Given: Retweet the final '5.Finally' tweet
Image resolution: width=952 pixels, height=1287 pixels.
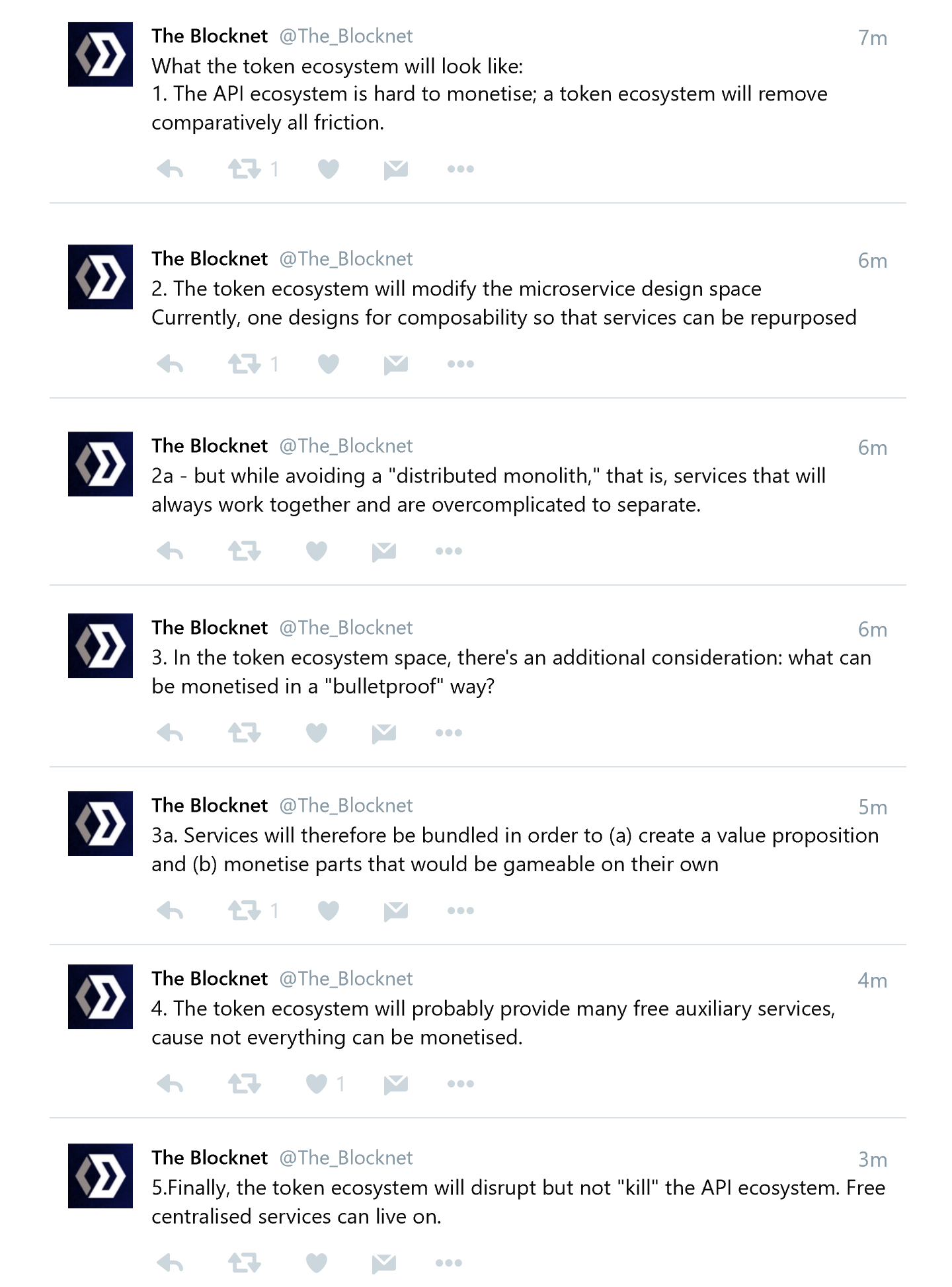Looking at the screenshot, I should click(x=245, y=1263).
